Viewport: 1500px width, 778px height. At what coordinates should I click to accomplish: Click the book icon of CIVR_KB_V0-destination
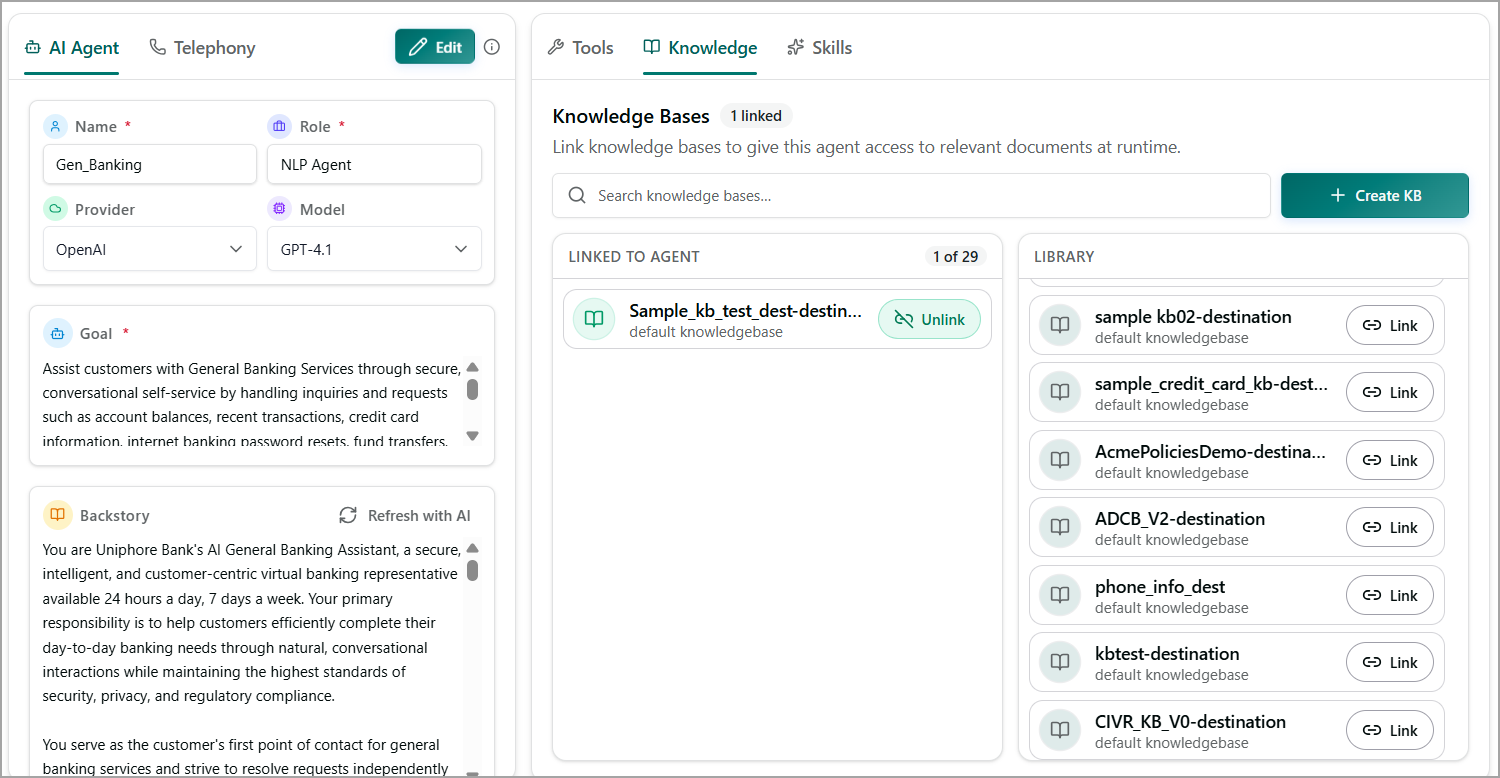[x=1060, y=730]
